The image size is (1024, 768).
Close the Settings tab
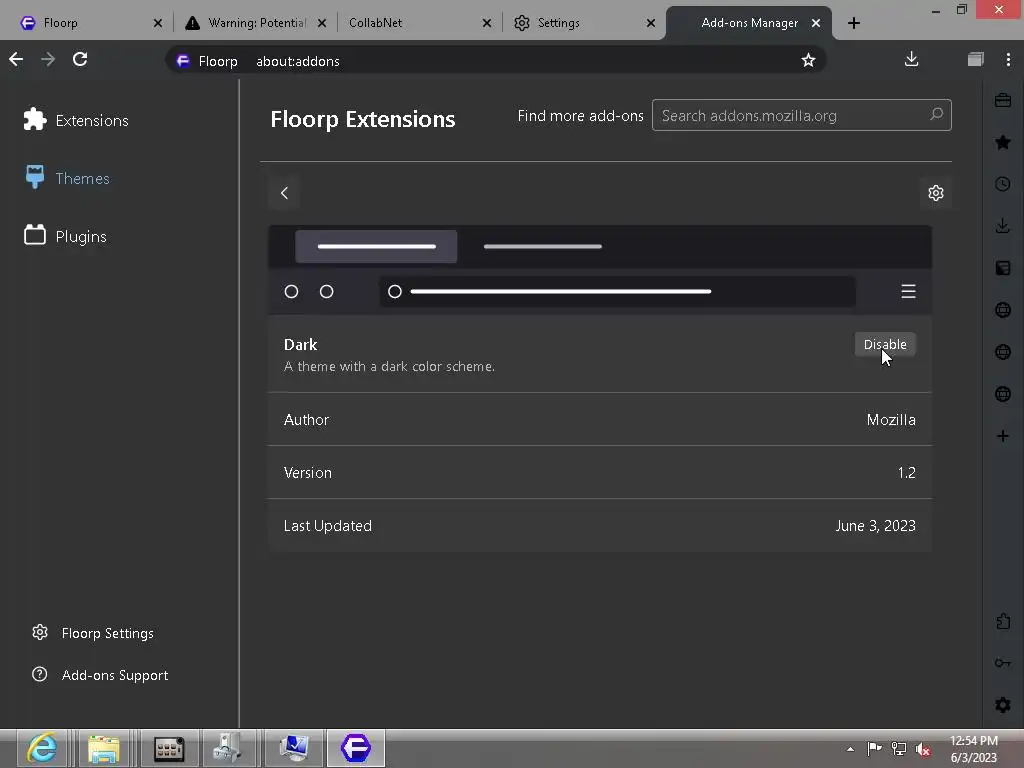[650, 23]
